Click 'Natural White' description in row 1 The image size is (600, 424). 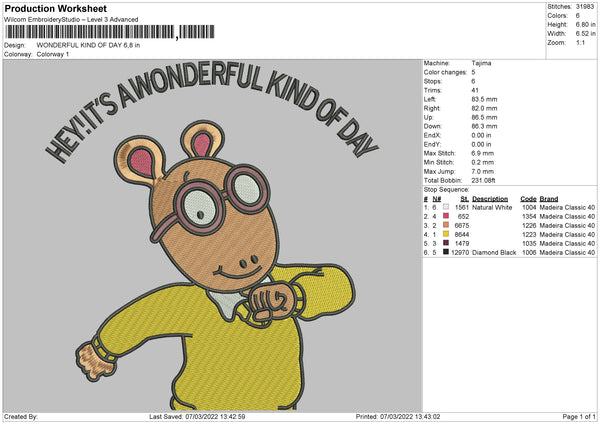click(x=492, y=207)
